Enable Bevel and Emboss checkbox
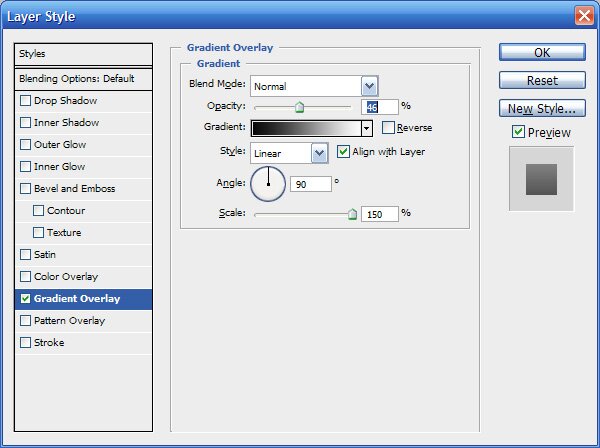Image resolution: width=600 pixels, height=448 pixels. click(25, 189)
